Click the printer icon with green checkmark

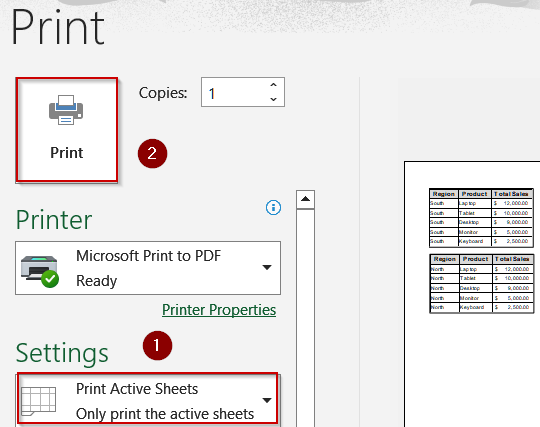point(40,271)
